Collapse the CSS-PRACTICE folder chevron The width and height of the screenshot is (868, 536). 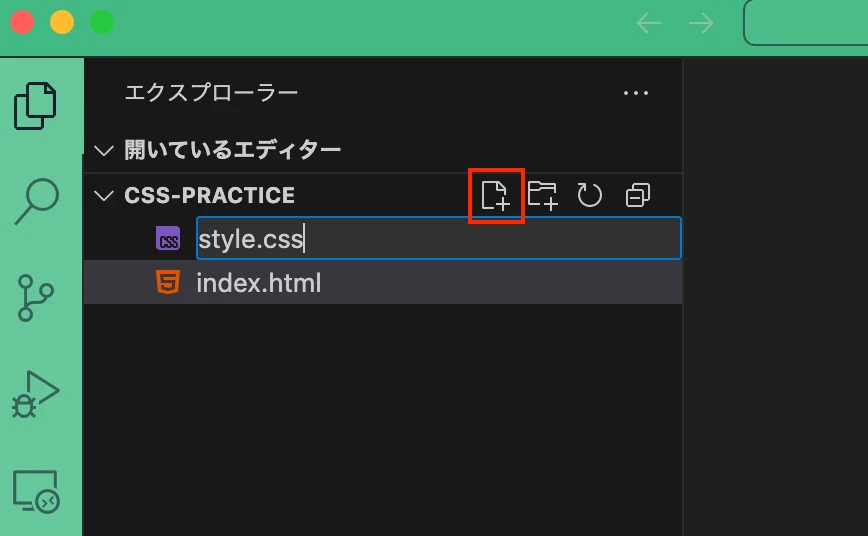click(x=104, y=195)
